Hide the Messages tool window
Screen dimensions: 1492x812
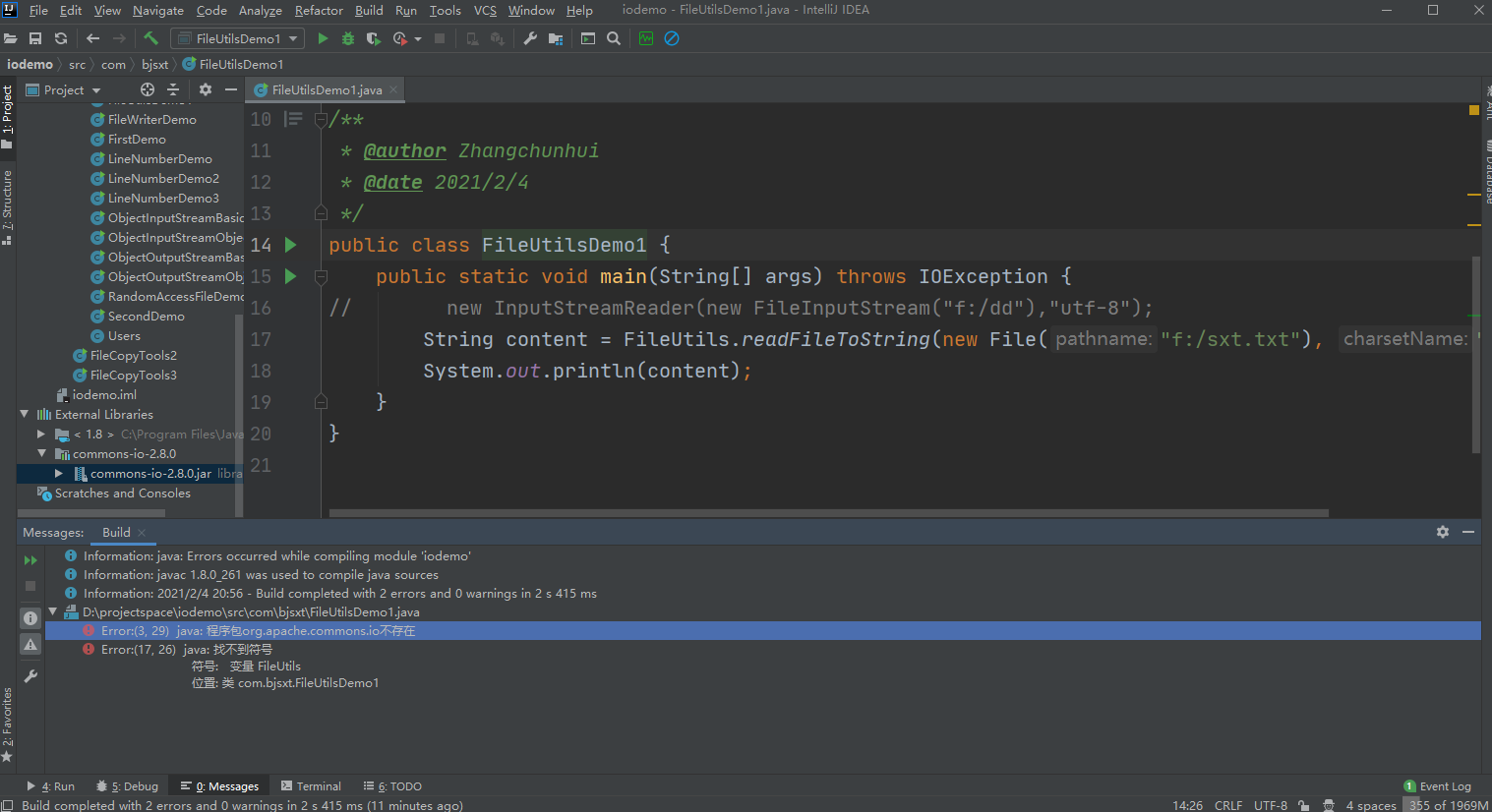(1468, 532)
